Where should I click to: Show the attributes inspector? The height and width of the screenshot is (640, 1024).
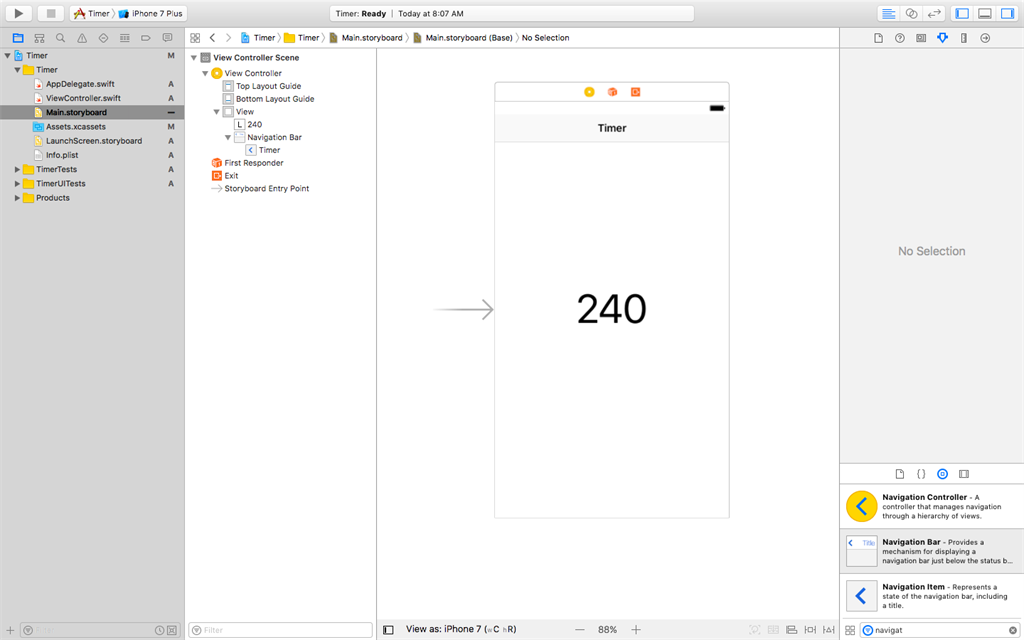click(x=942, y=38)
